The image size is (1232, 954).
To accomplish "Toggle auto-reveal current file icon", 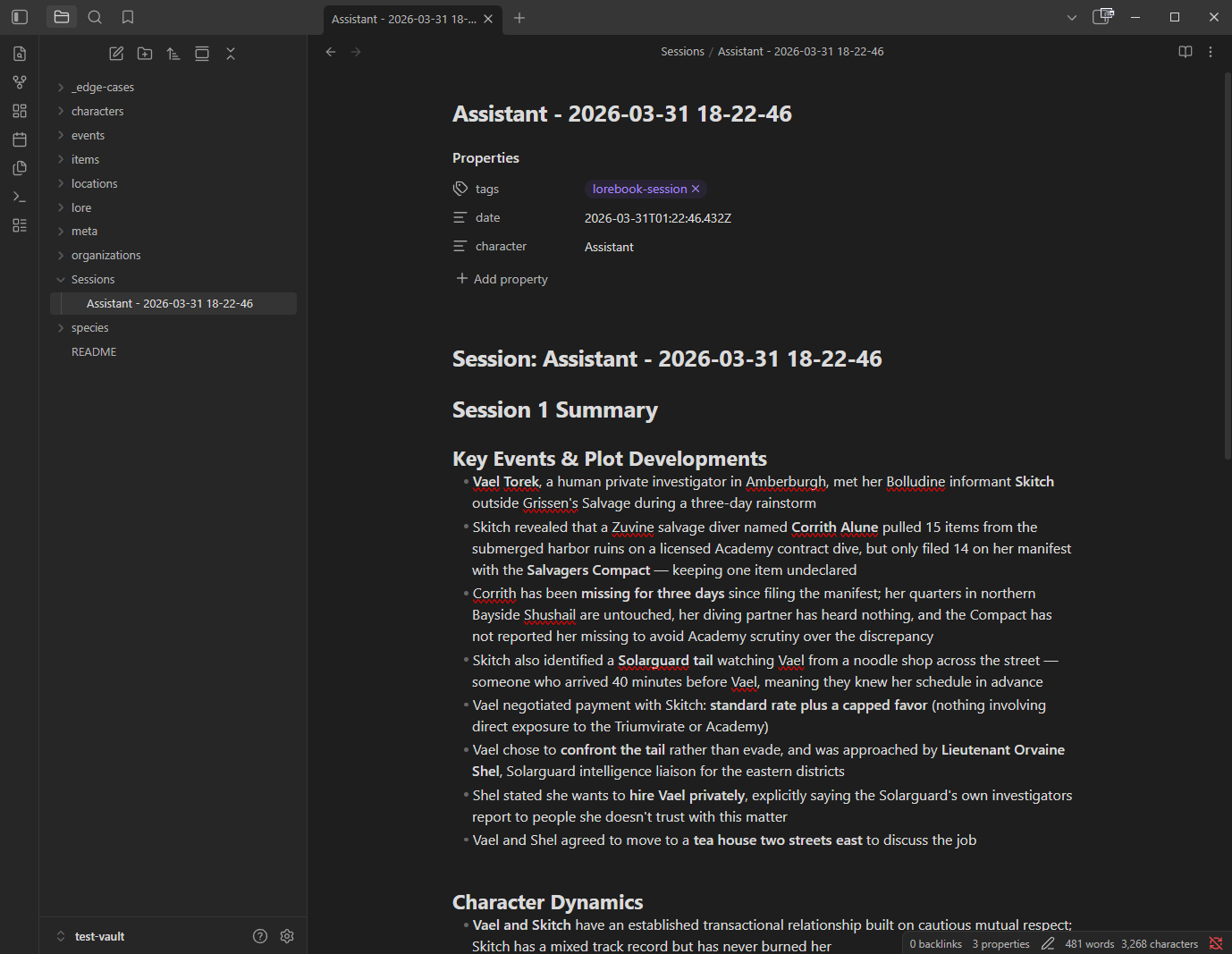I will pos(202,54).
